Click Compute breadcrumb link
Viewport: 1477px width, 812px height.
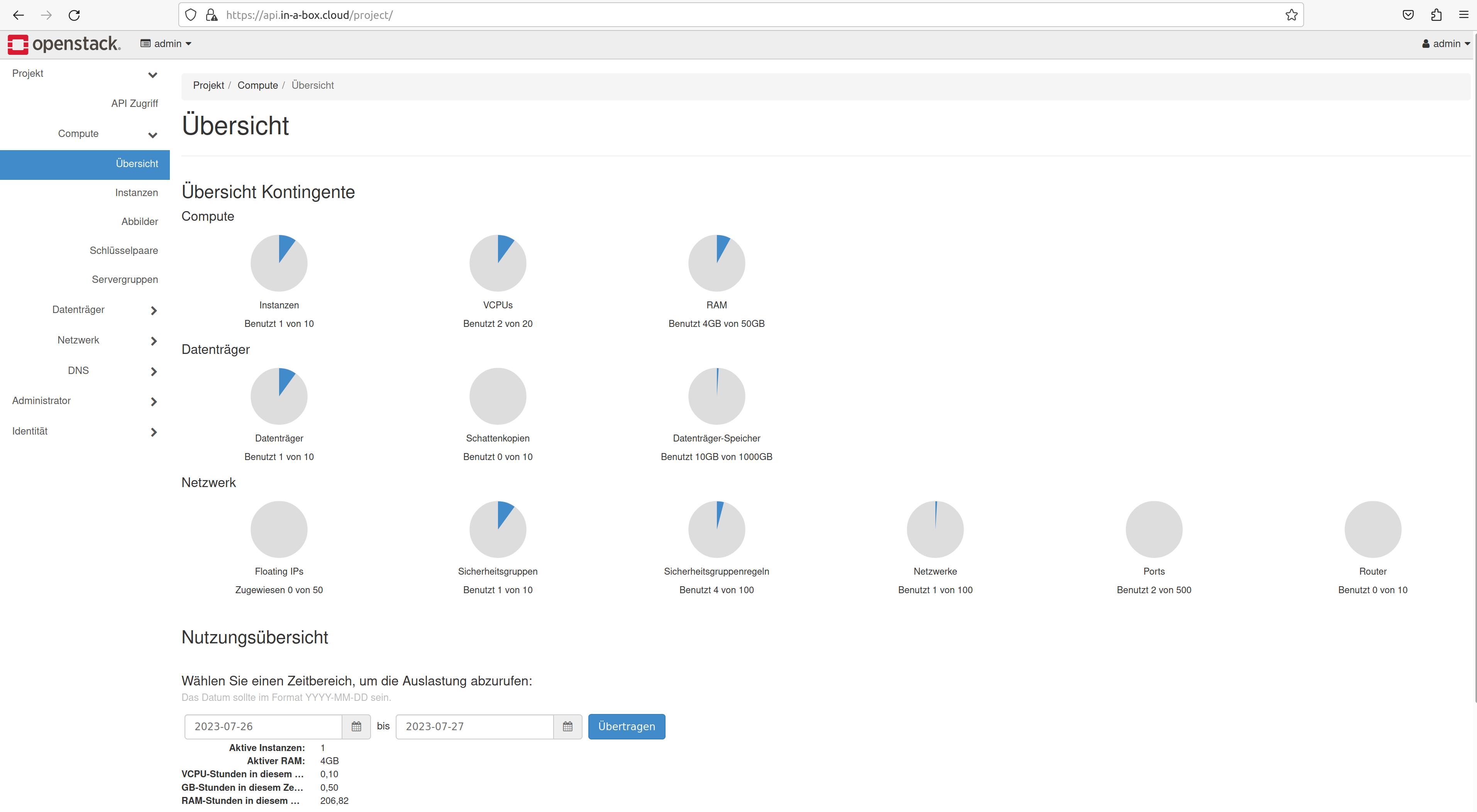[257, 85]
